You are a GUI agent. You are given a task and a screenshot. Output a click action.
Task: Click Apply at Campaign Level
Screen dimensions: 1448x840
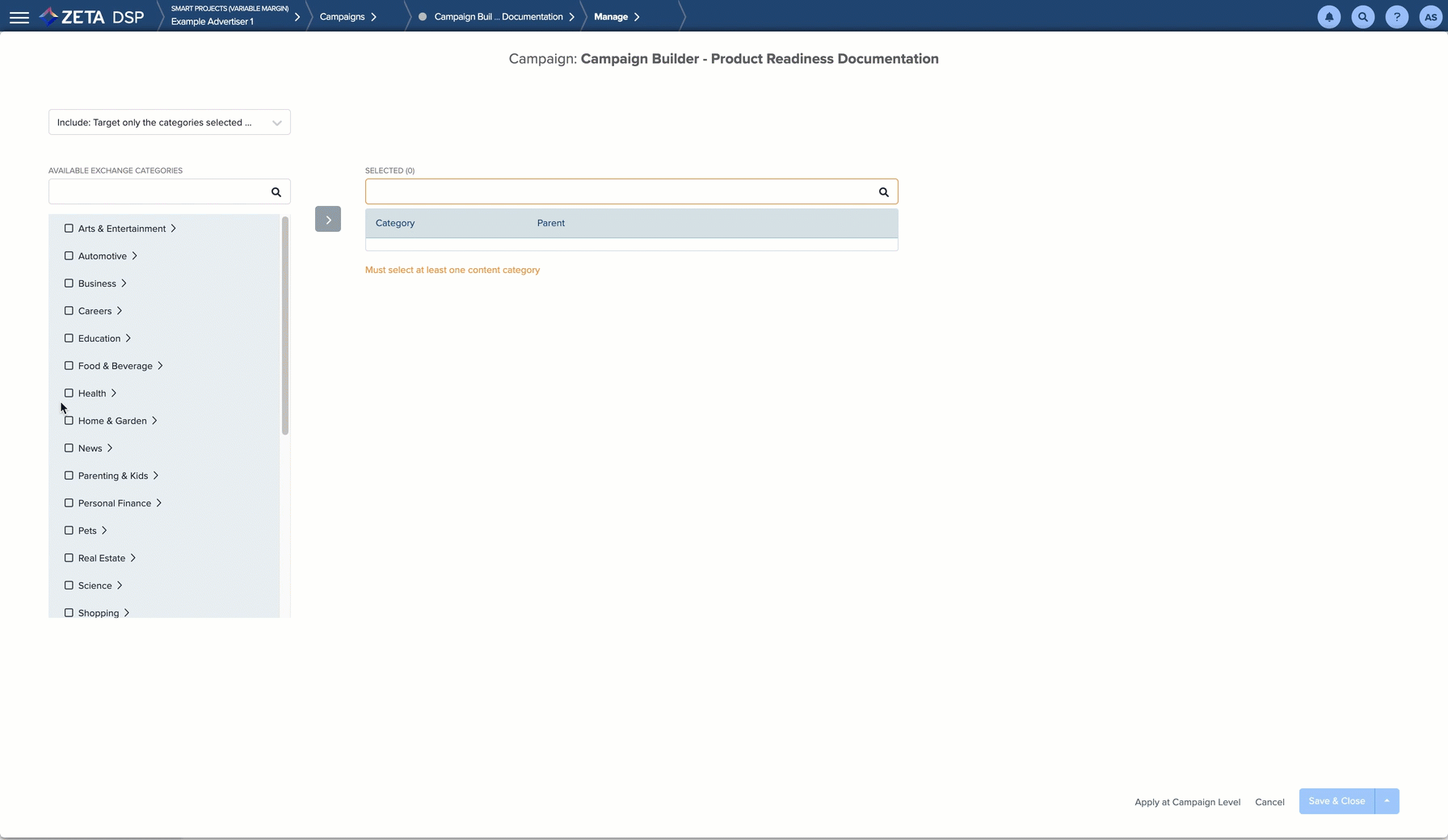click(x=1187, y=802)
